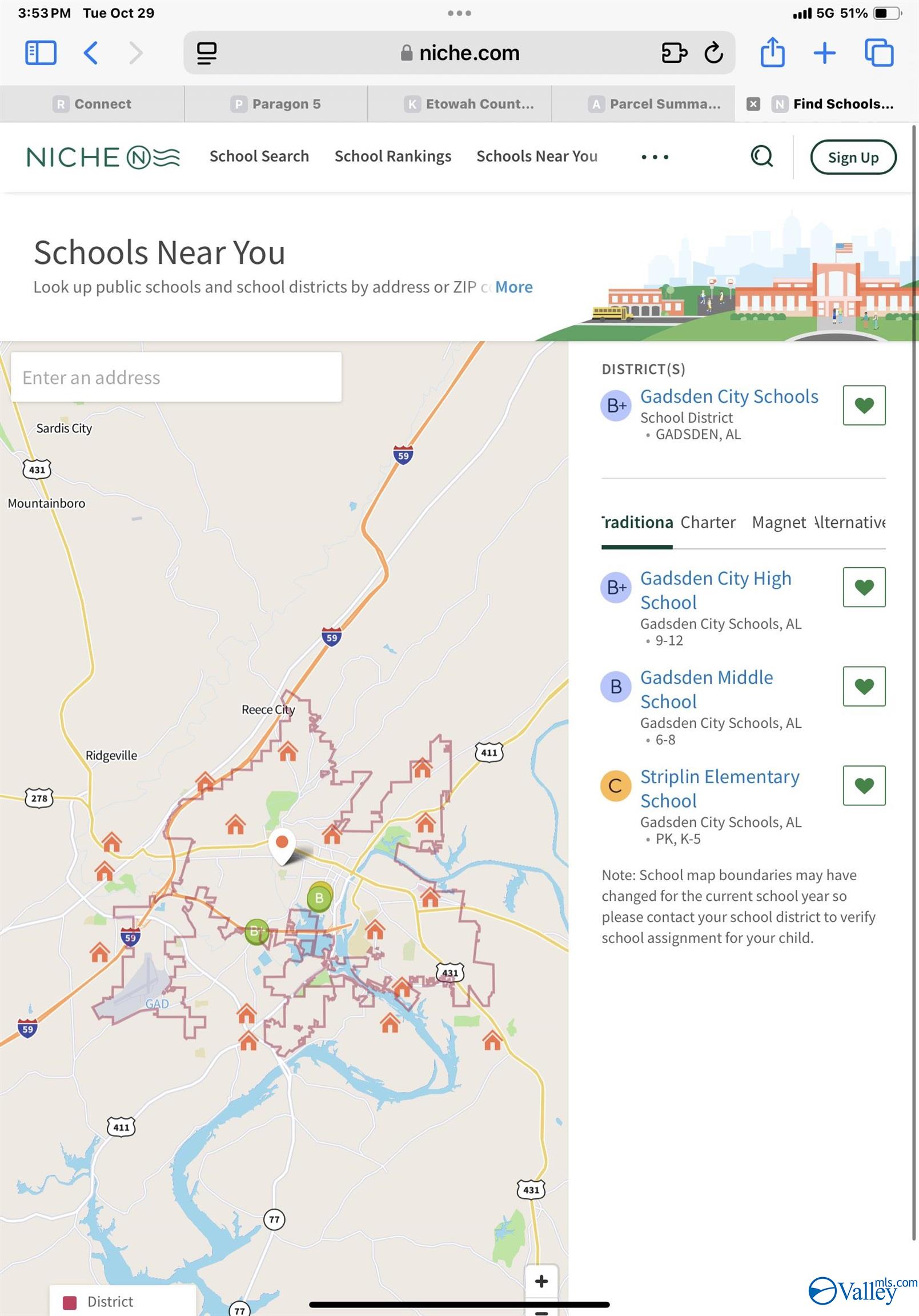Viewport: 919px width, 1316px height.
Task: Favorite Gadsden Middle School
Action: pyautogui.click(x=864, y=686)
